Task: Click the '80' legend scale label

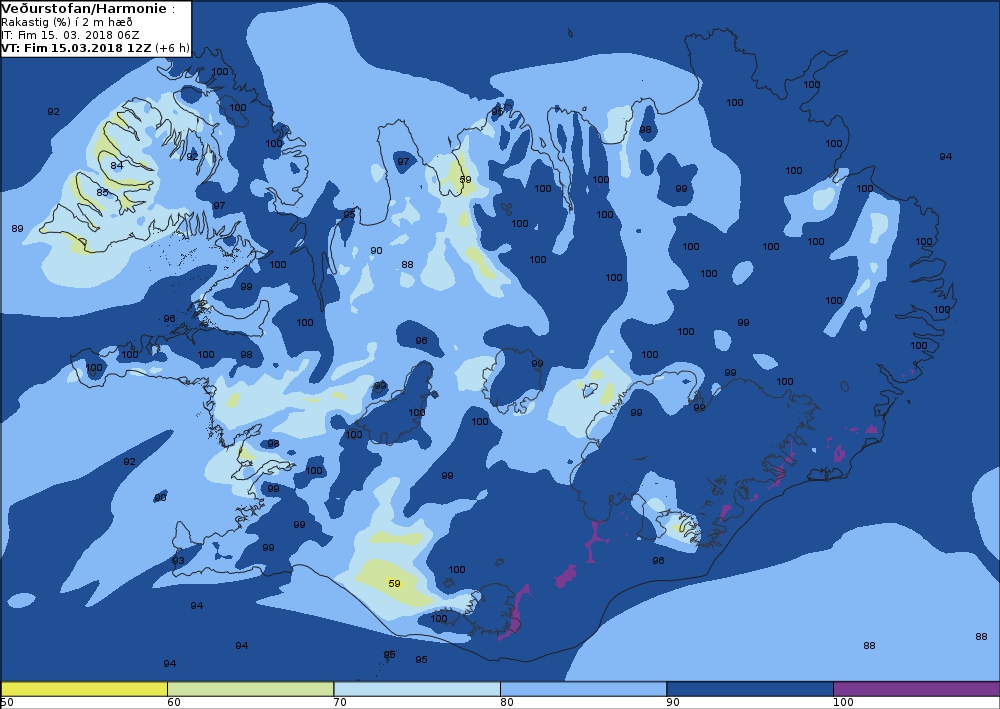Action: 506,703
